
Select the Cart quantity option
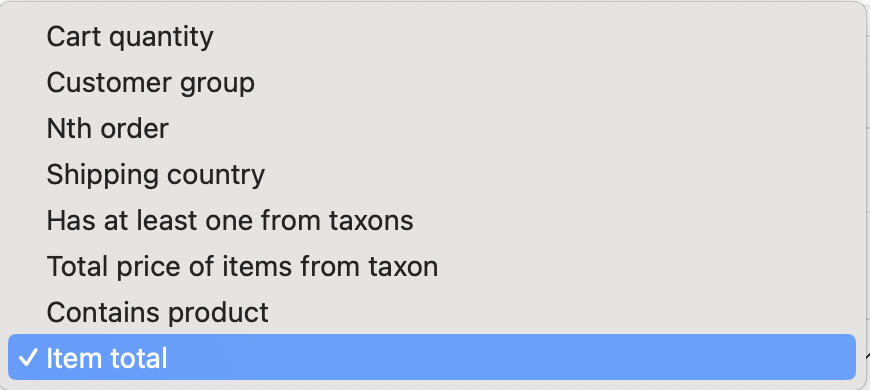pos(432,37)
